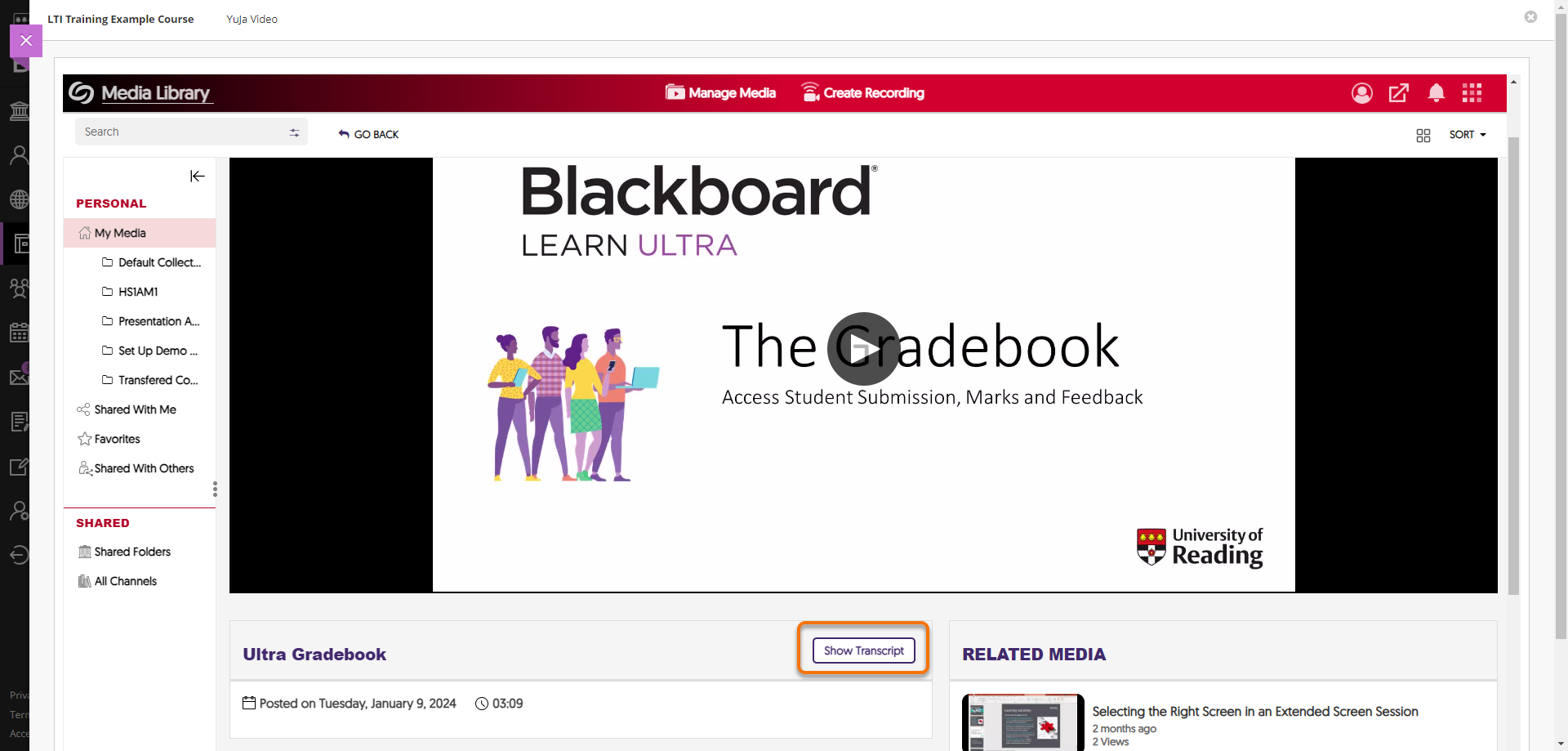This screenshot has height=751, width=1568.
Task: Click the Show Transcript button
Action: 863,650
